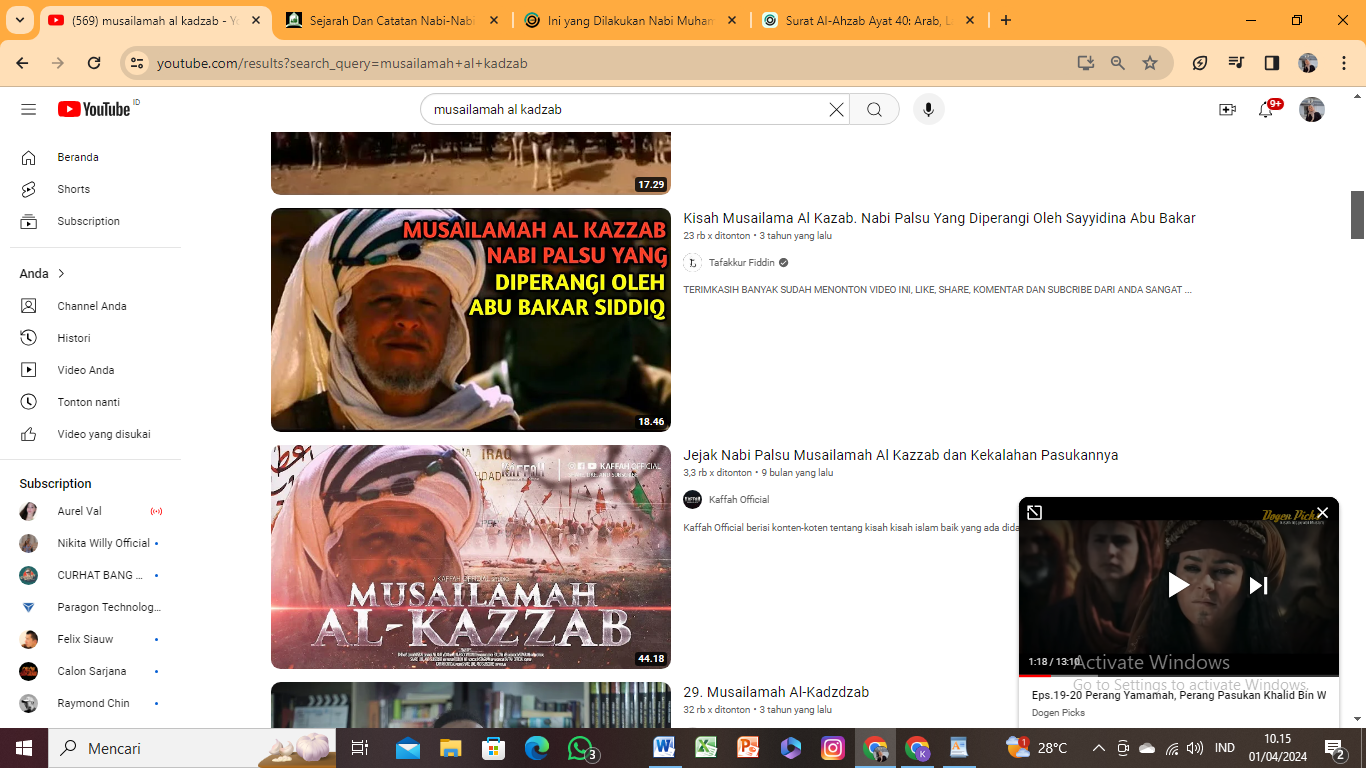Open the YouTube hamburger guide menu
The image size is (1366, 768).
coord(28,109)
